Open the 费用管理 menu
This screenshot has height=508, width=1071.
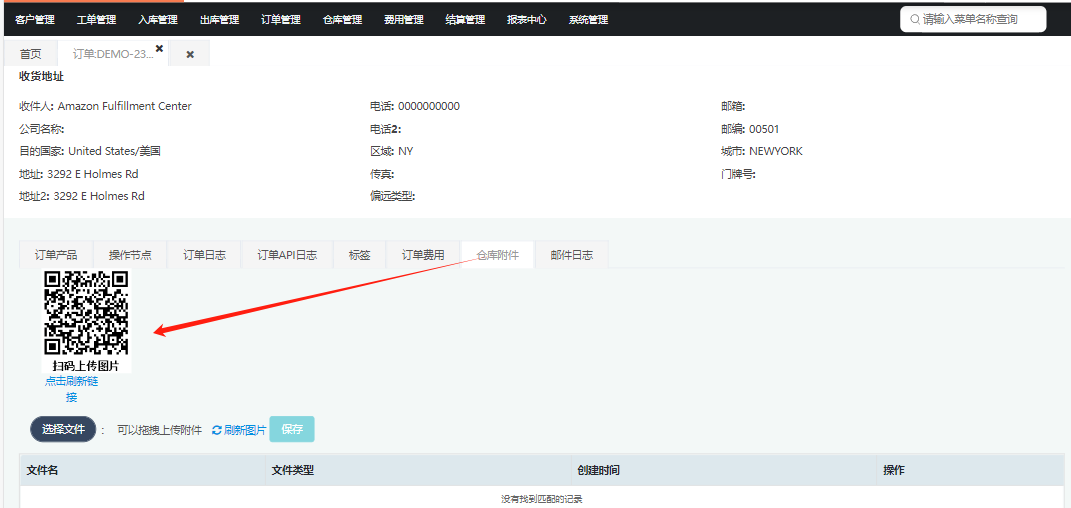point(404,20)
